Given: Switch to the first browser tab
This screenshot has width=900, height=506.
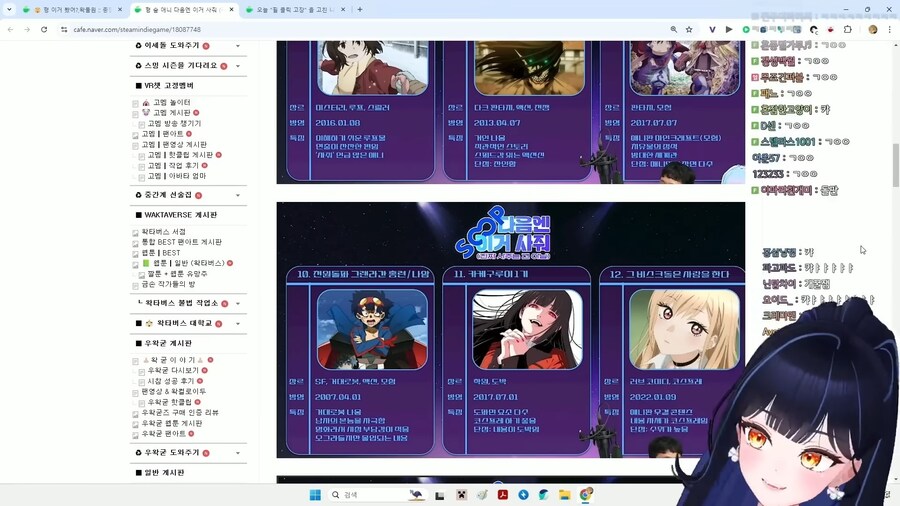Looking at the screenshot, I should (72, 9).
